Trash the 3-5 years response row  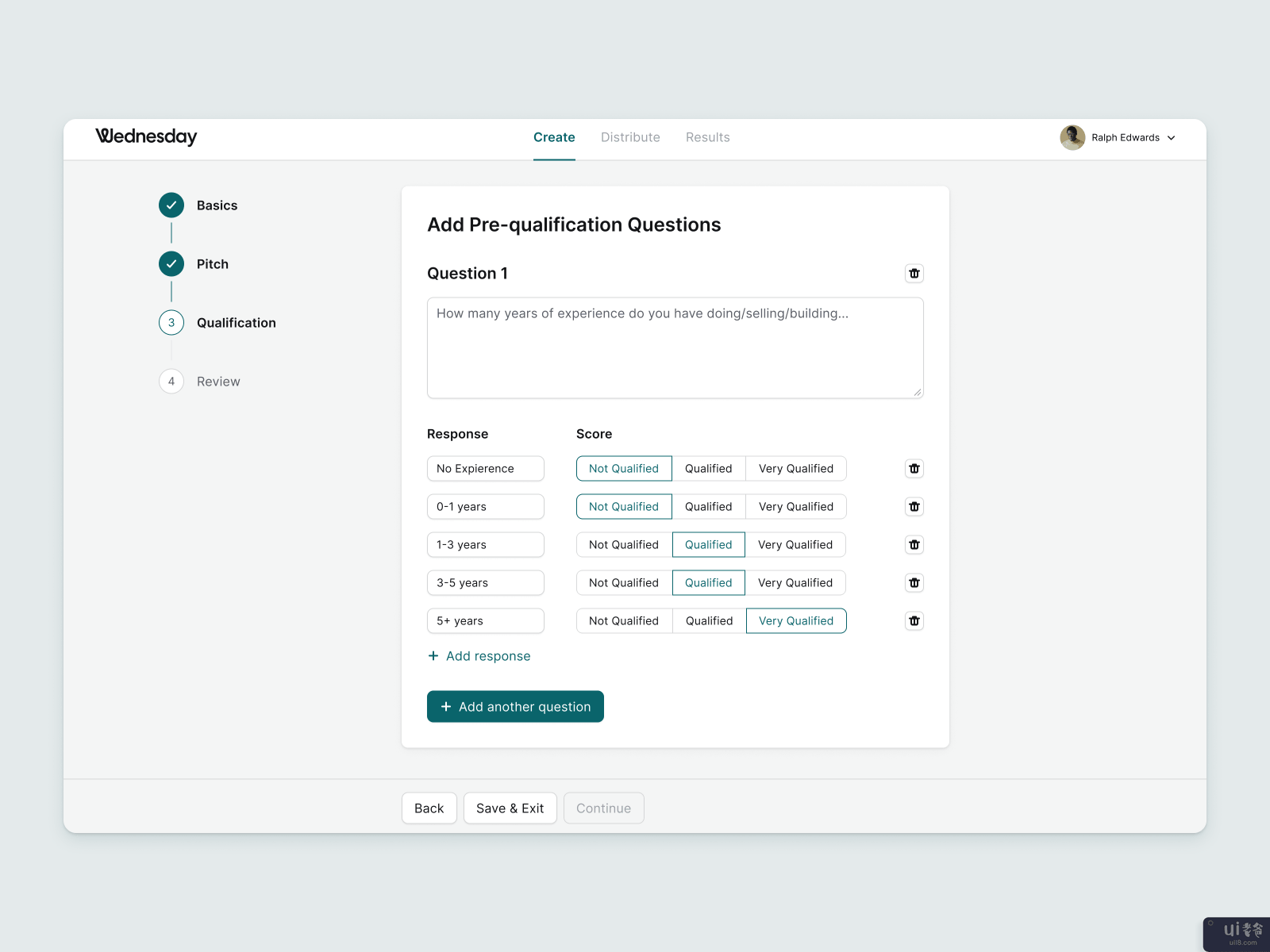(x=914, y=583)
